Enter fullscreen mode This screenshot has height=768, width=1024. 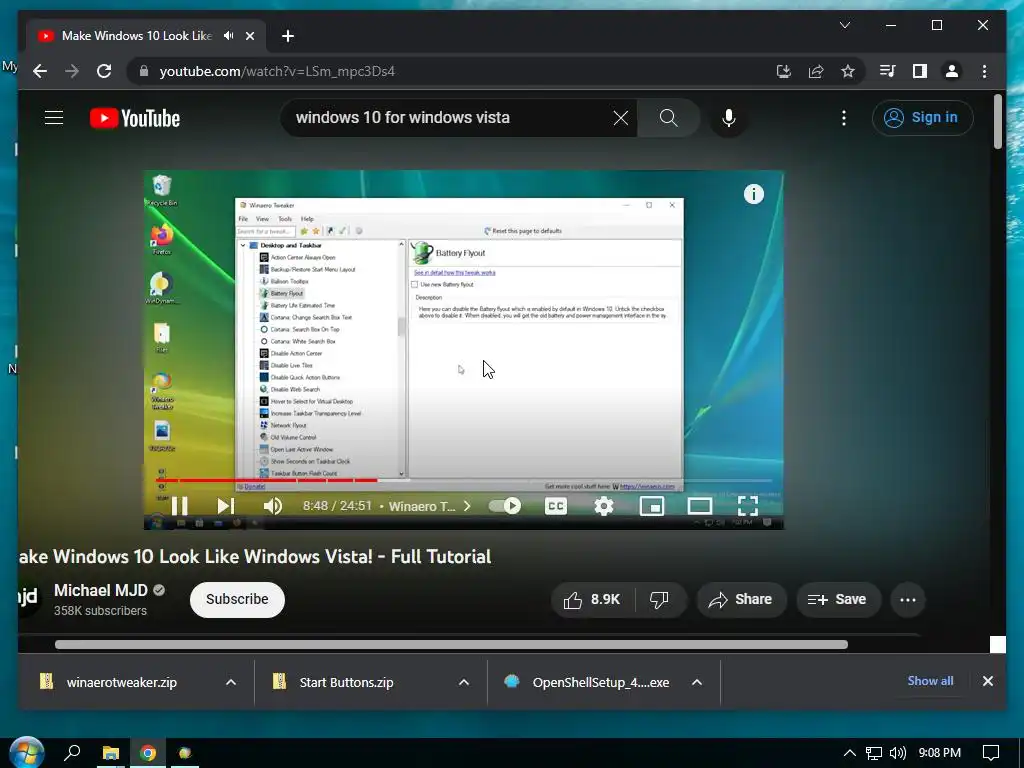click(x=748, y=505)
